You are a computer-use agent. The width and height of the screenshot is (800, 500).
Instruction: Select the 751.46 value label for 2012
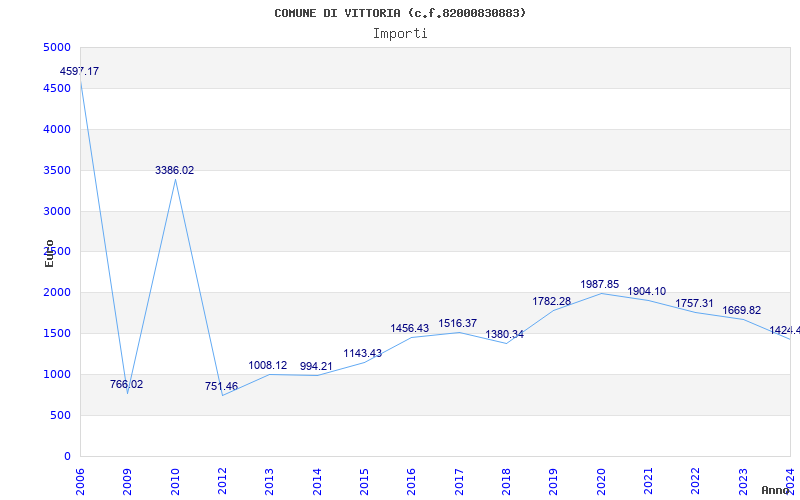221,386
